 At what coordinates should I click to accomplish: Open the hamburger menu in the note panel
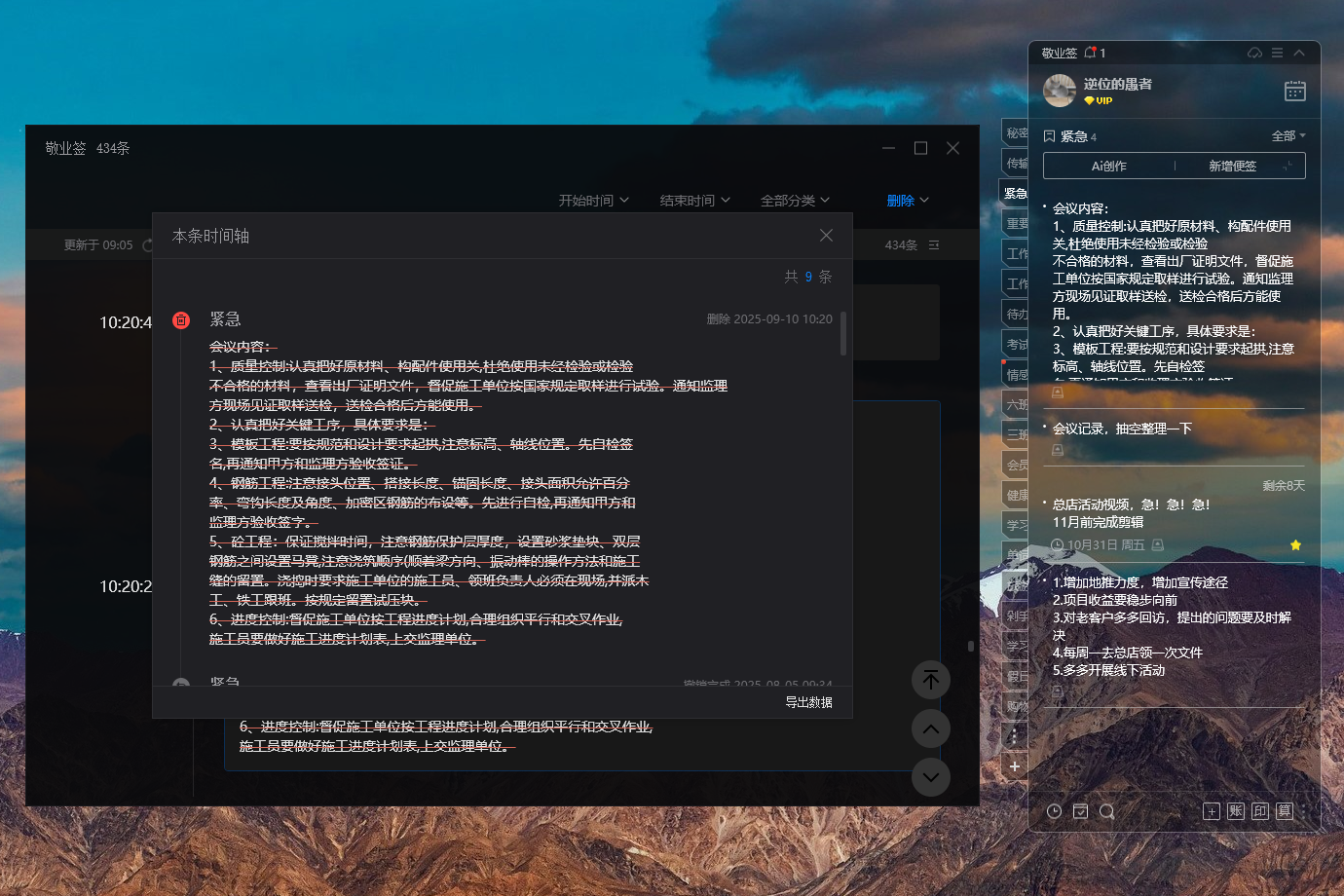click(1277, 53)
